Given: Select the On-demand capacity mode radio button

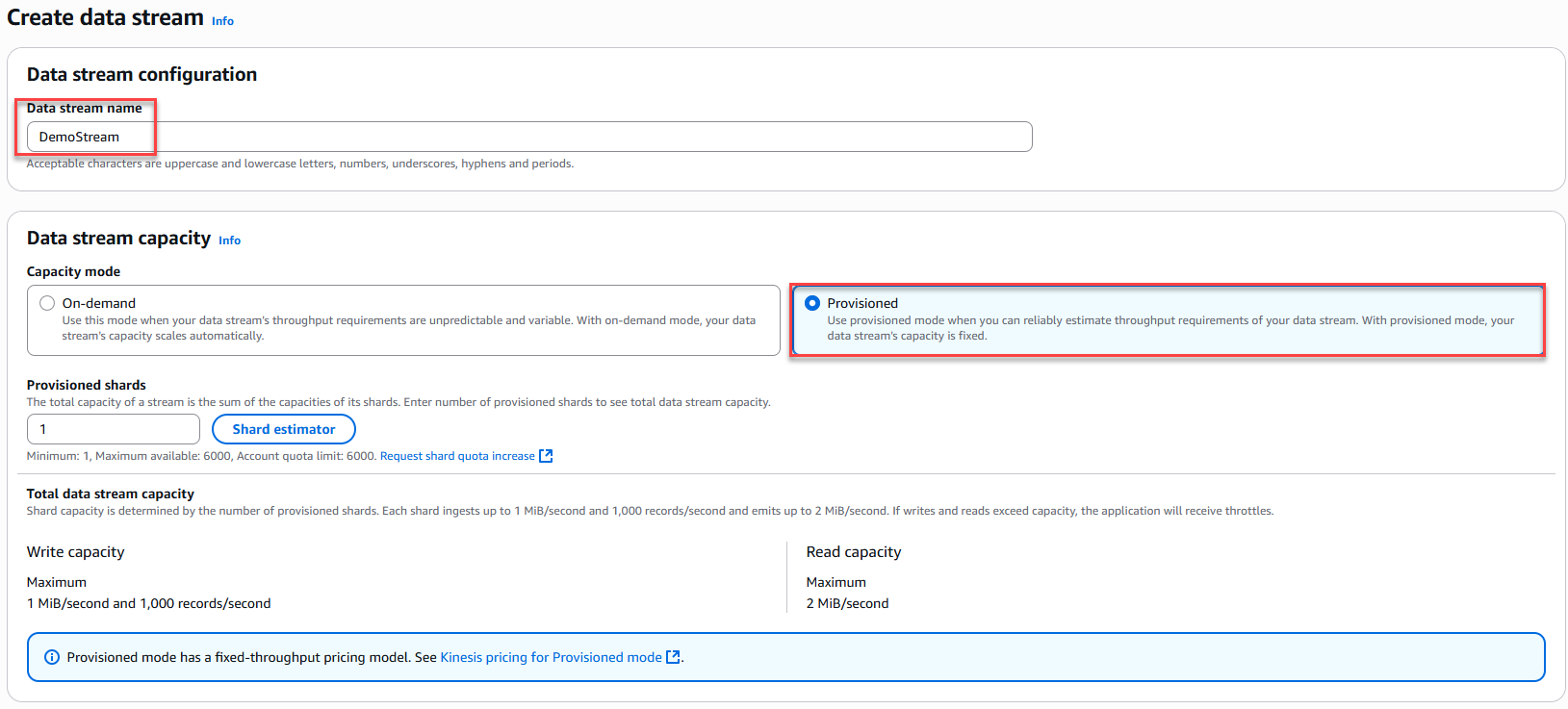Looking at the screenshot, I should pos(47,303).
